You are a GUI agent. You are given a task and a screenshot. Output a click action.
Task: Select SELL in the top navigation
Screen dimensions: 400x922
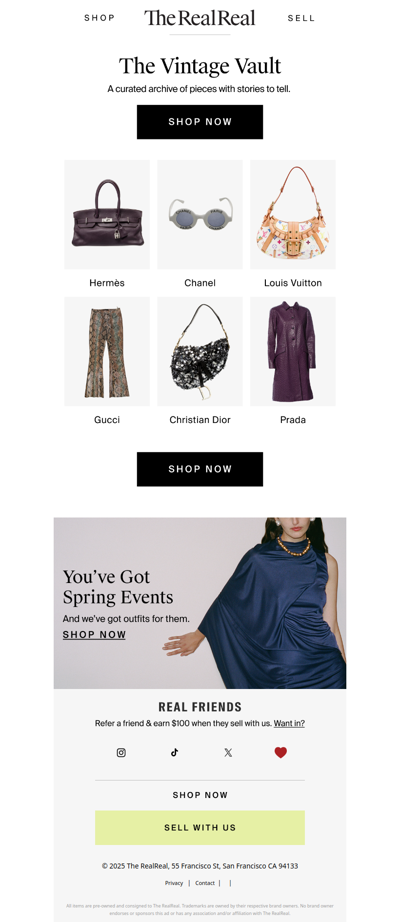301,18
